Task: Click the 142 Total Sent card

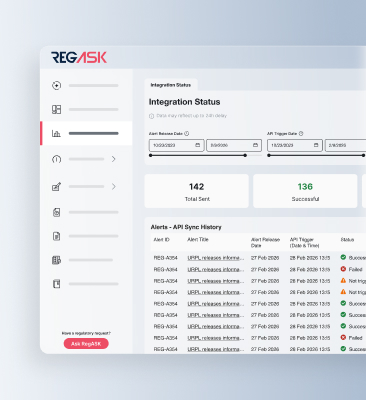Action: (197, 191)
